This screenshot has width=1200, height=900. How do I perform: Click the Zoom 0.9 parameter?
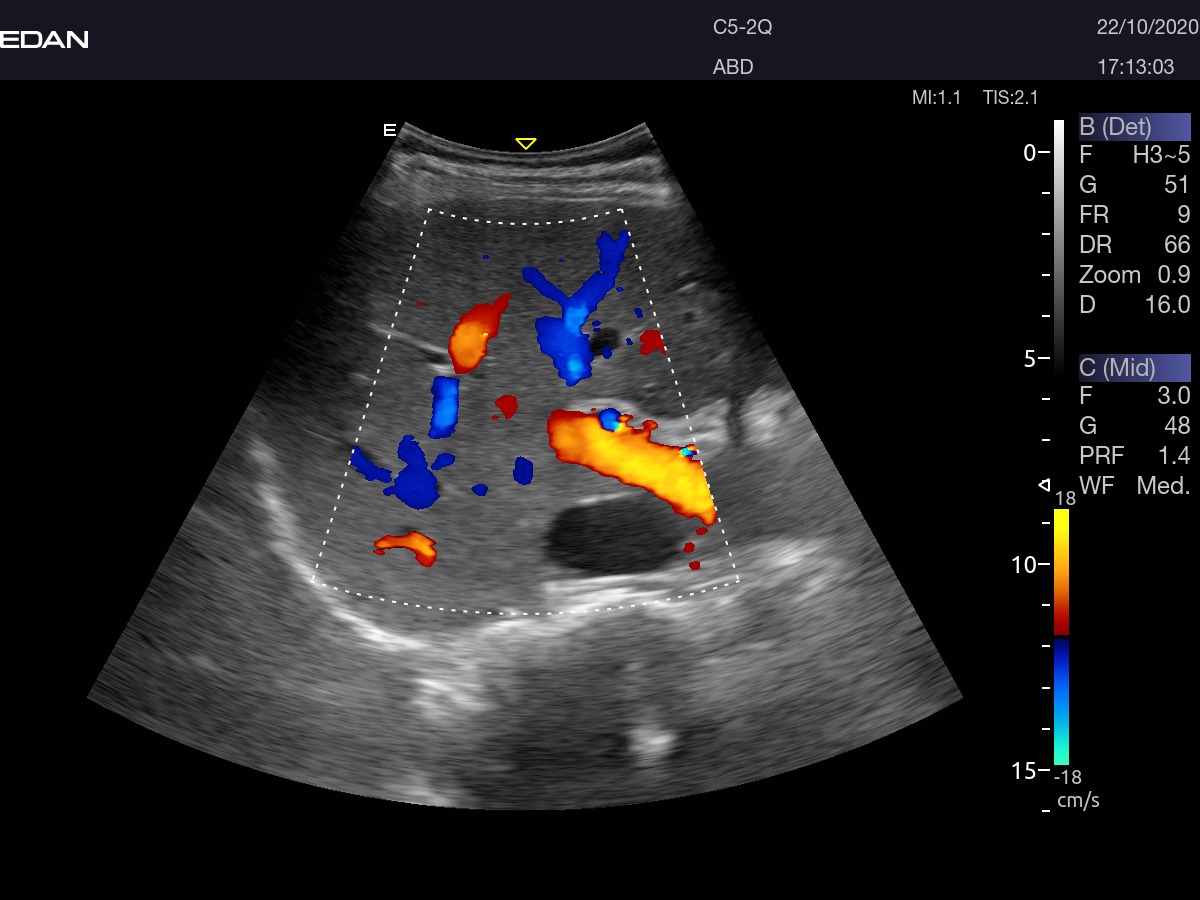tap(1134, 275)
